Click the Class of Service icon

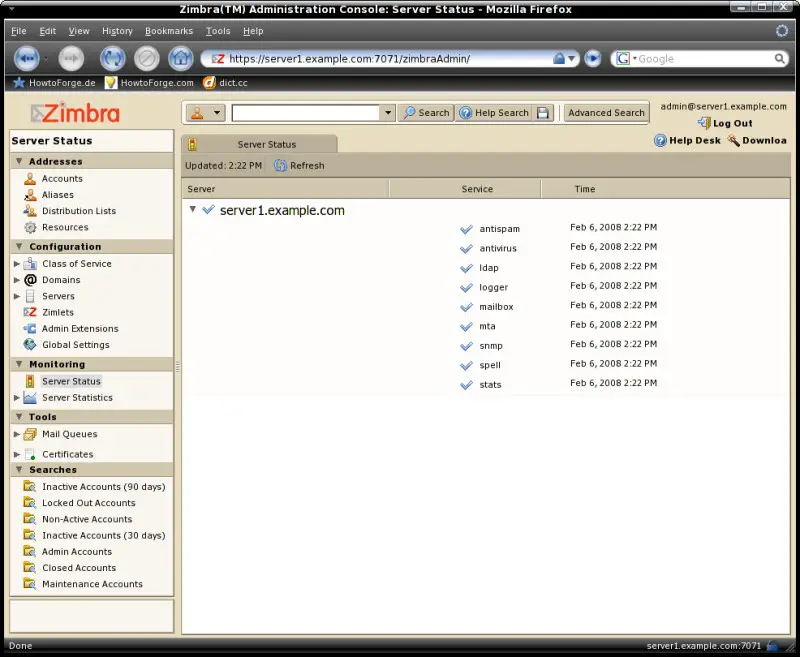click(x=30, y=264)
